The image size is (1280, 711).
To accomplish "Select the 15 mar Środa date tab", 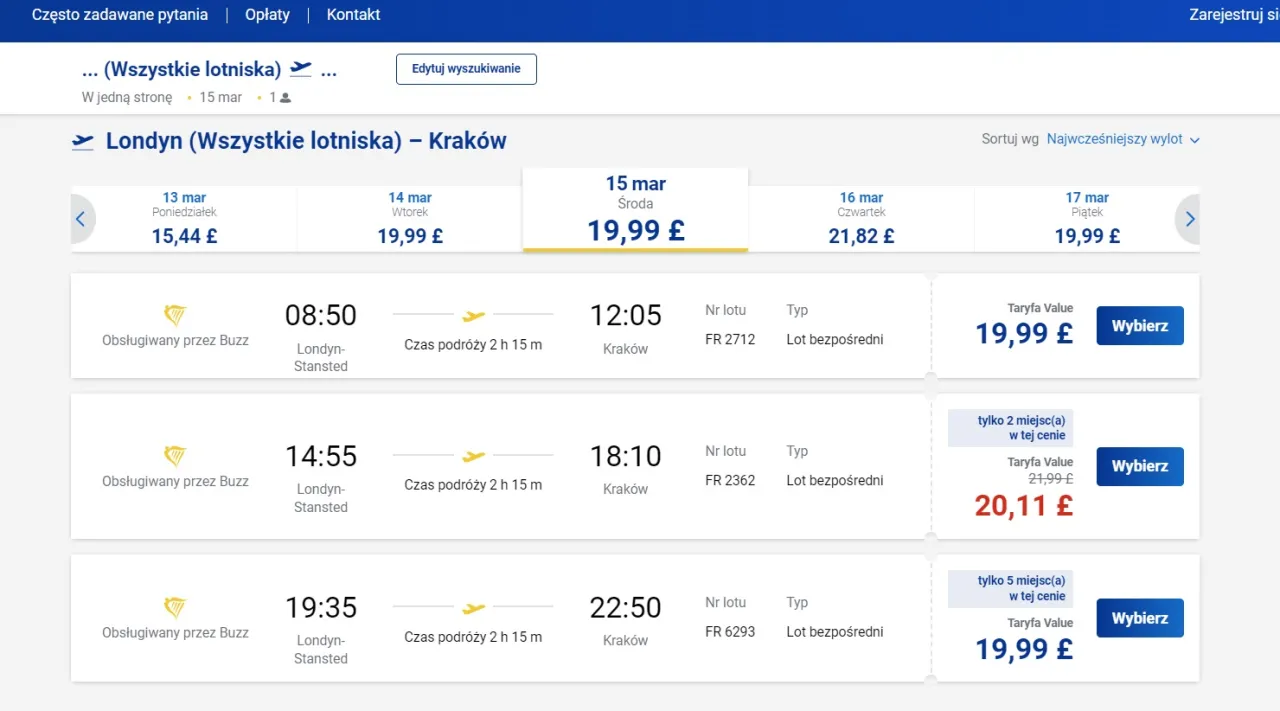I will click(635, 209).
